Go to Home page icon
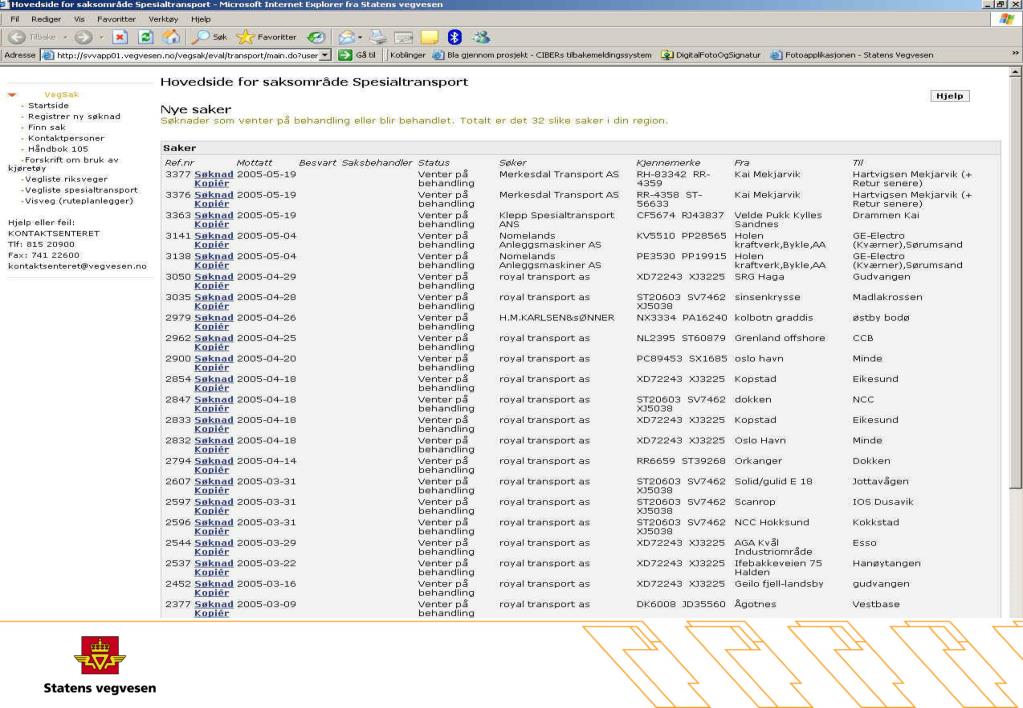The width and height of the screenshot is (1023, 708). 171,37
